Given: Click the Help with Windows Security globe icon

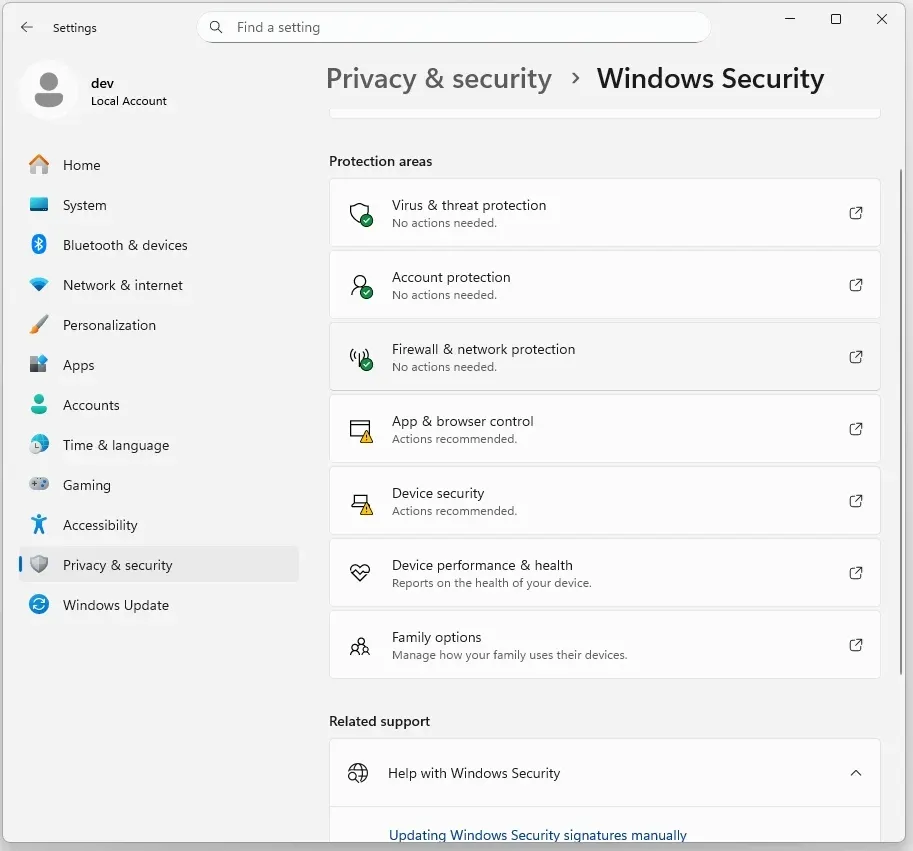Looking at the screenshot, I should 358,773.
